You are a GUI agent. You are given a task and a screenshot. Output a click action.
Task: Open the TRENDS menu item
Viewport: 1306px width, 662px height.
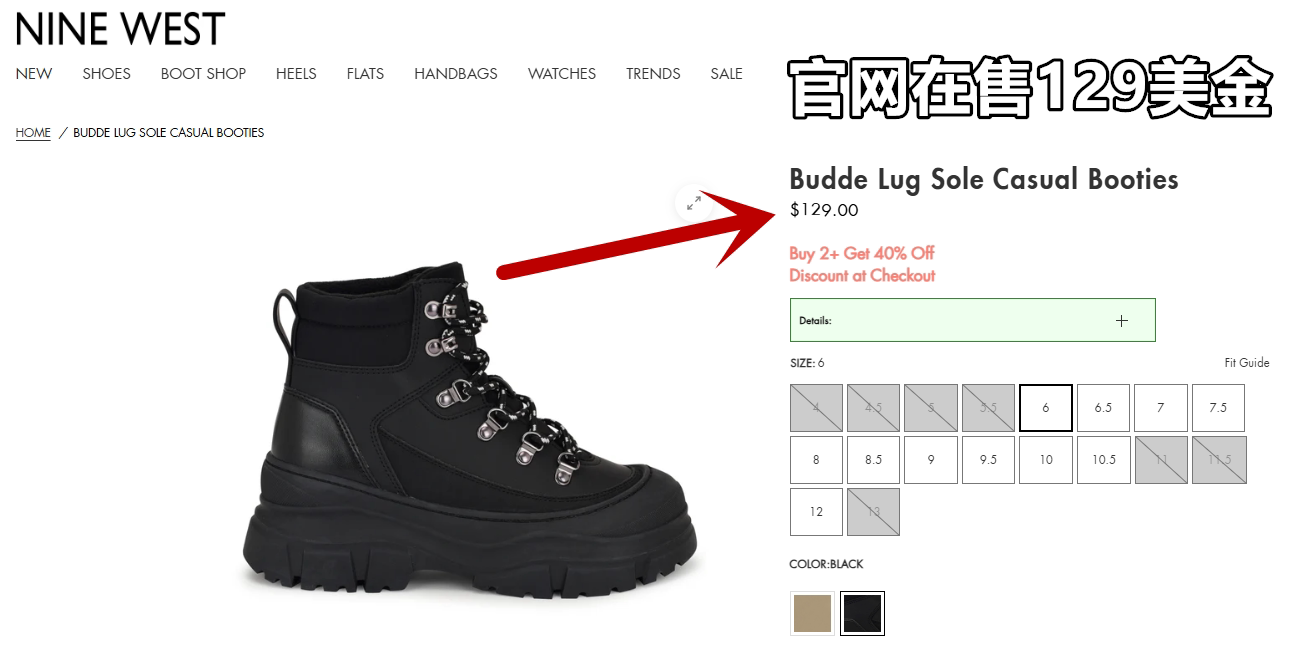coord(653,73)
